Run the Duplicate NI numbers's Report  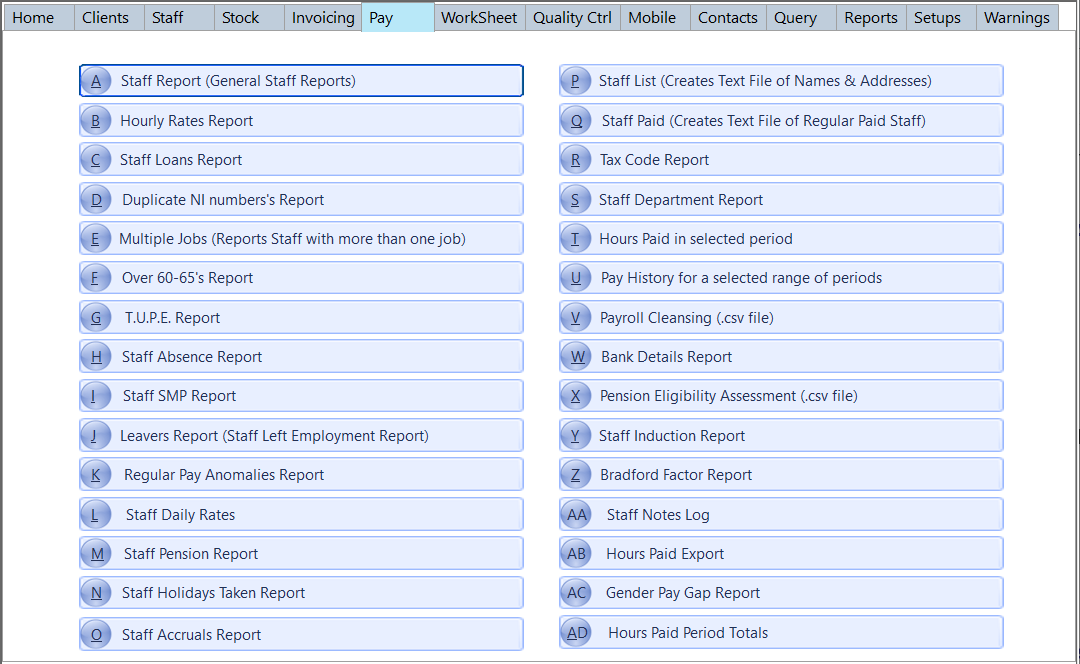pos(300,198)
